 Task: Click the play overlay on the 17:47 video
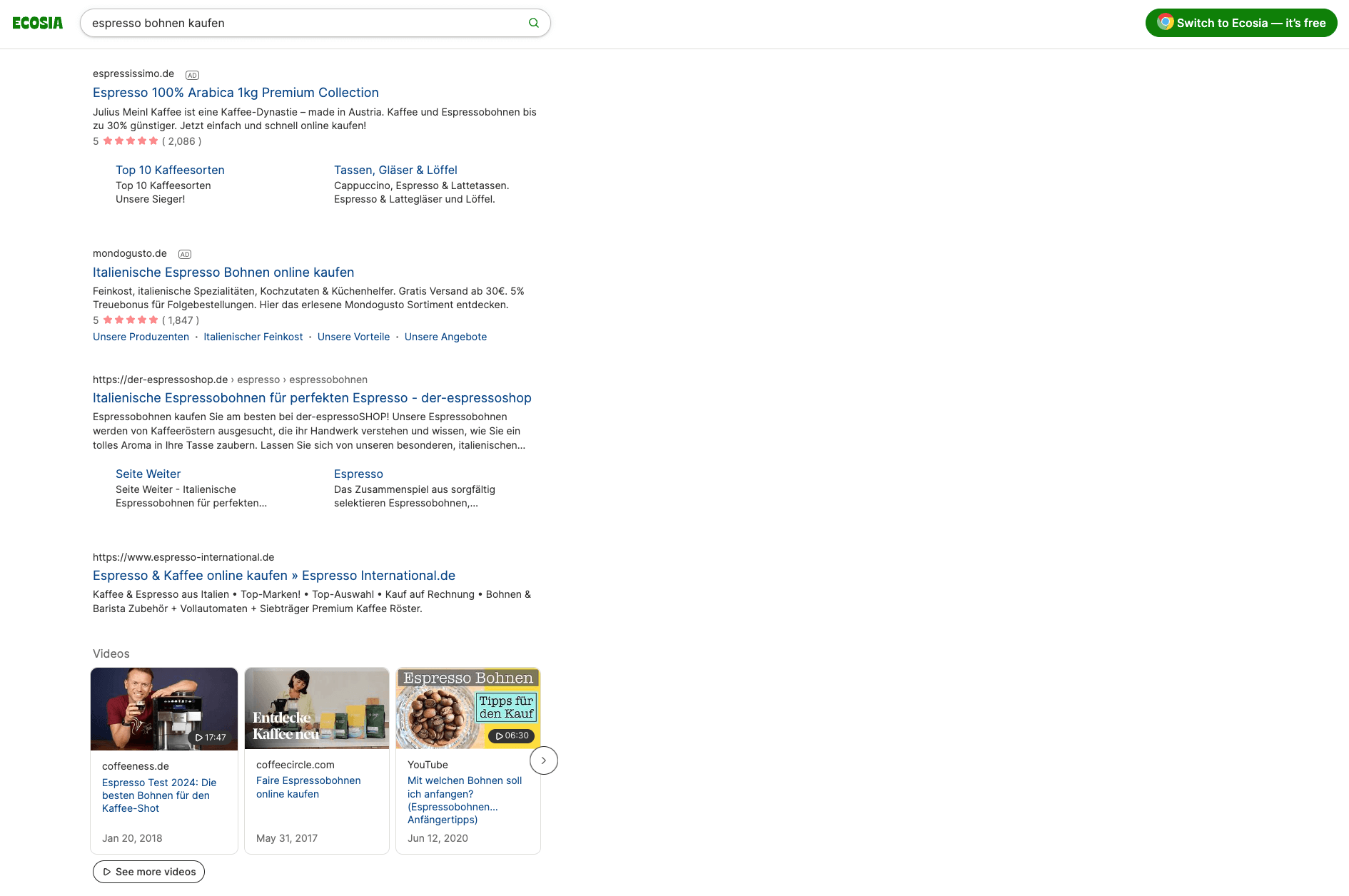pos(201,737)
